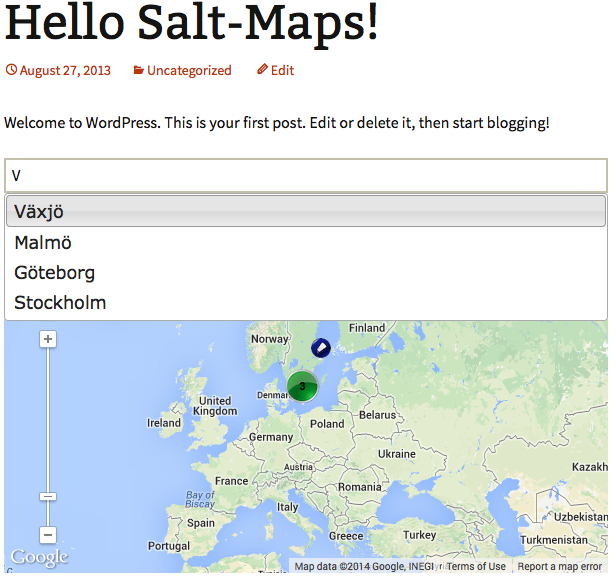
Task: Open the August 27, 2013 date link
Action: tap(65, 71)
